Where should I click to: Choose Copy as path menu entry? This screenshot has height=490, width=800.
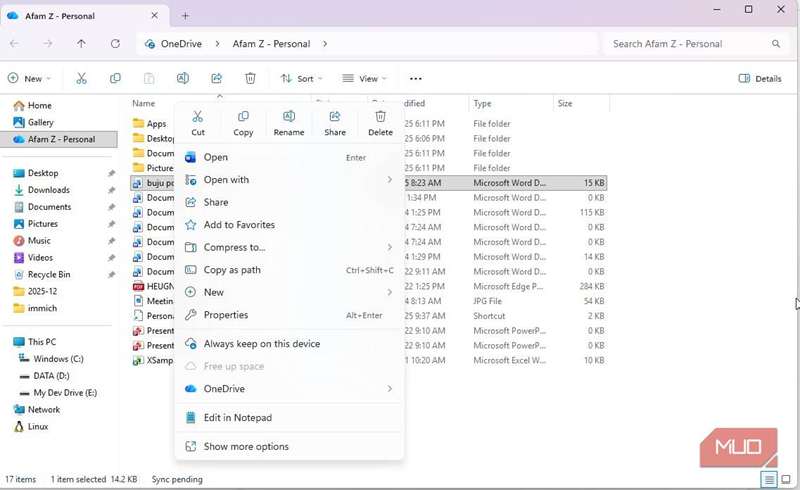(x=232, y=270)
